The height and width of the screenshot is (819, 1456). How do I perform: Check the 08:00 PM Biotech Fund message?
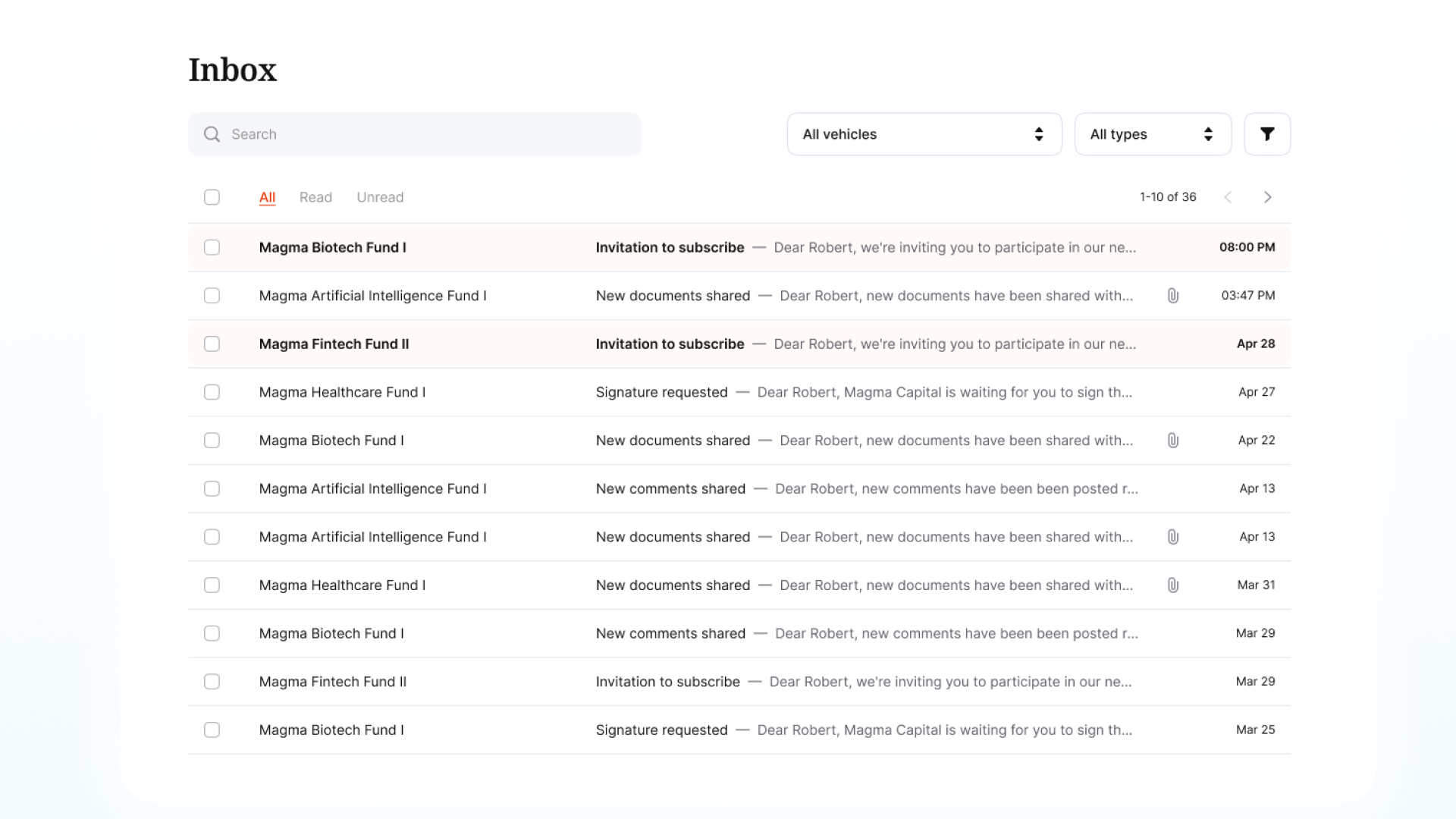click(x=212, y=247)
